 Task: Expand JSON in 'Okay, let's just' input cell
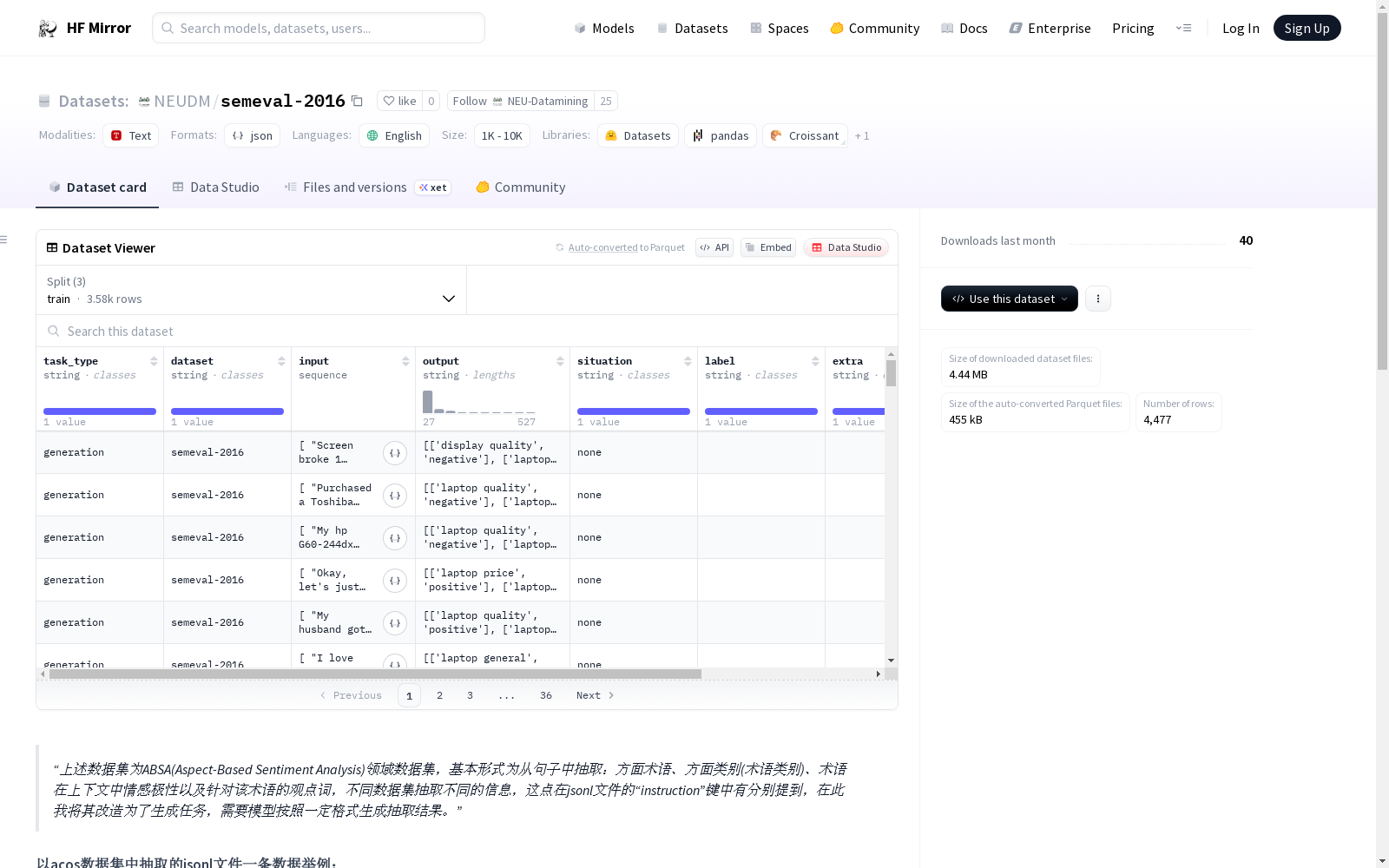click(395, 581)
